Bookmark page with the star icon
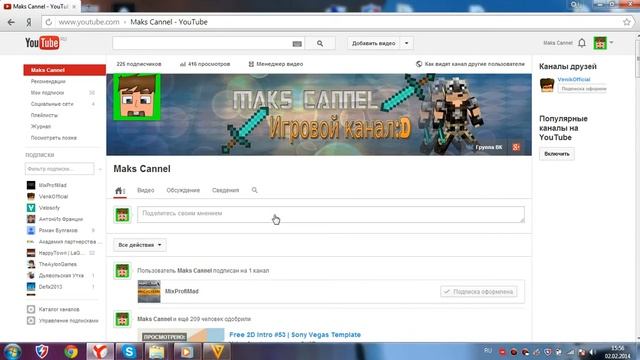Viewport: 640px width, 360px height. click(x=627, y=22)
